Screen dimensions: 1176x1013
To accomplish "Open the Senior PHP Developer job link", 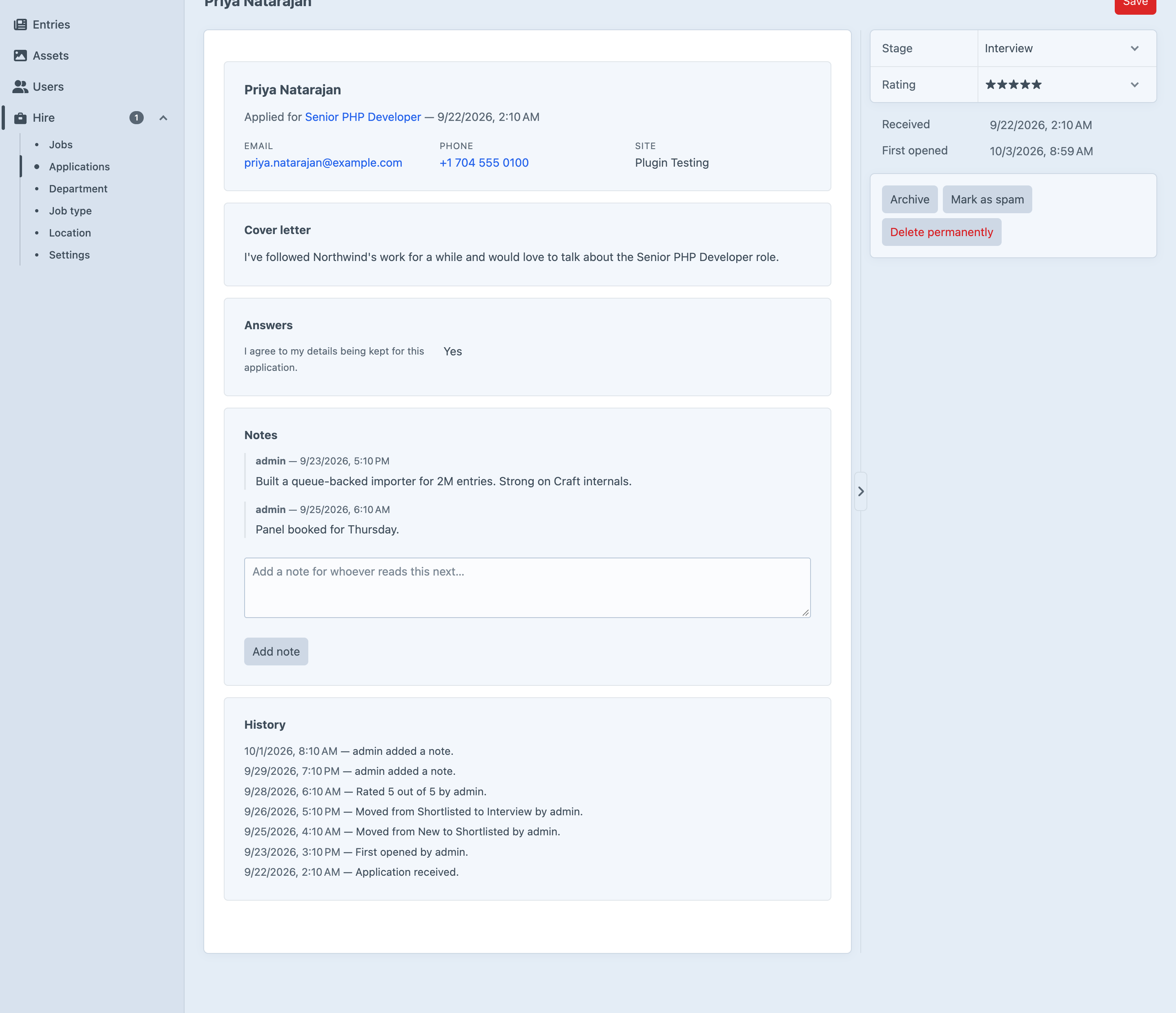I will [363, 117].
